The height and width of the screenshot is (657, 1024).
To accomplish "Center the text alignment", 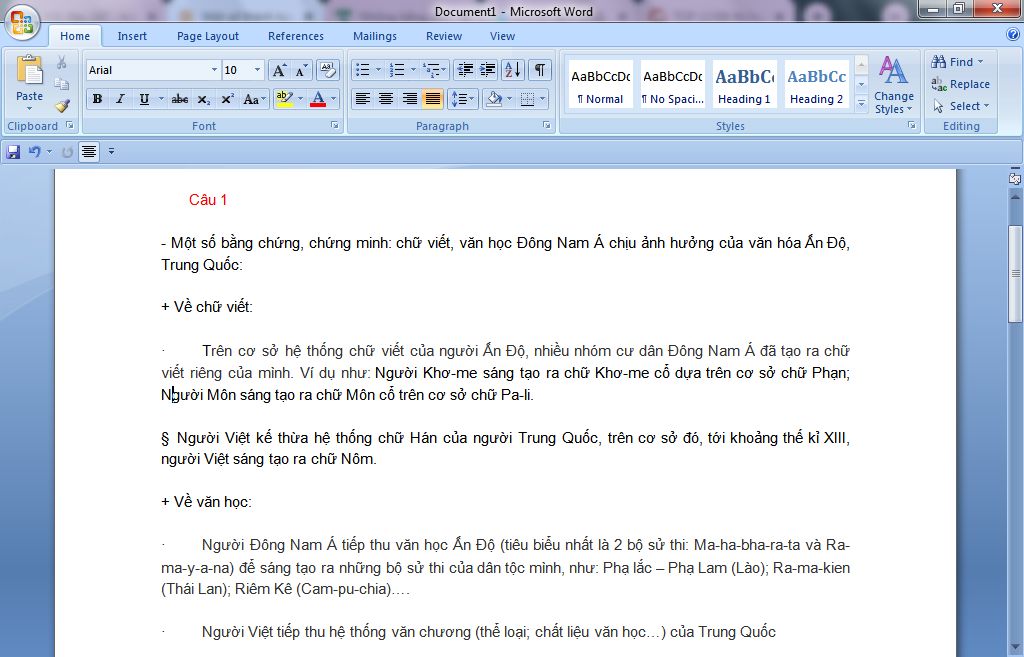I will (386, 99).
